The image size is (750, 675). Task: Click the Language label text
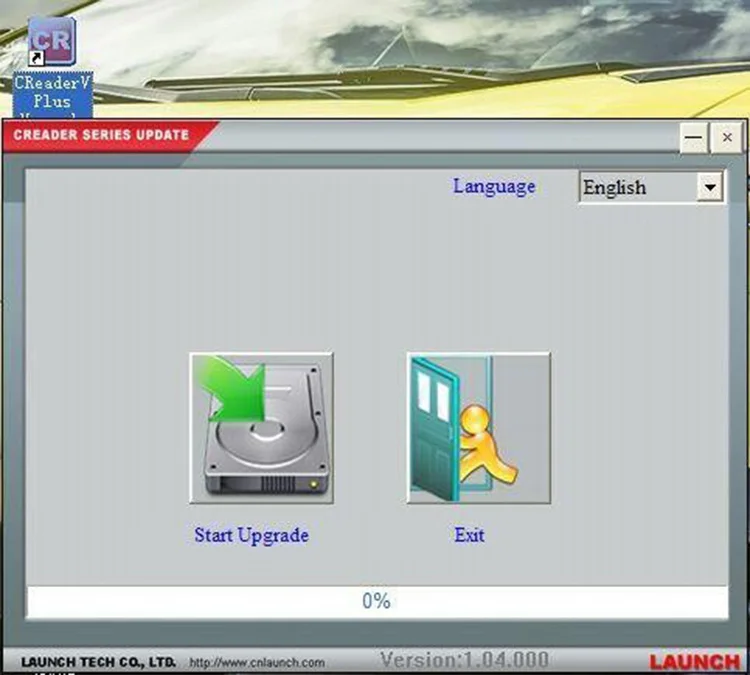point(494,187)
